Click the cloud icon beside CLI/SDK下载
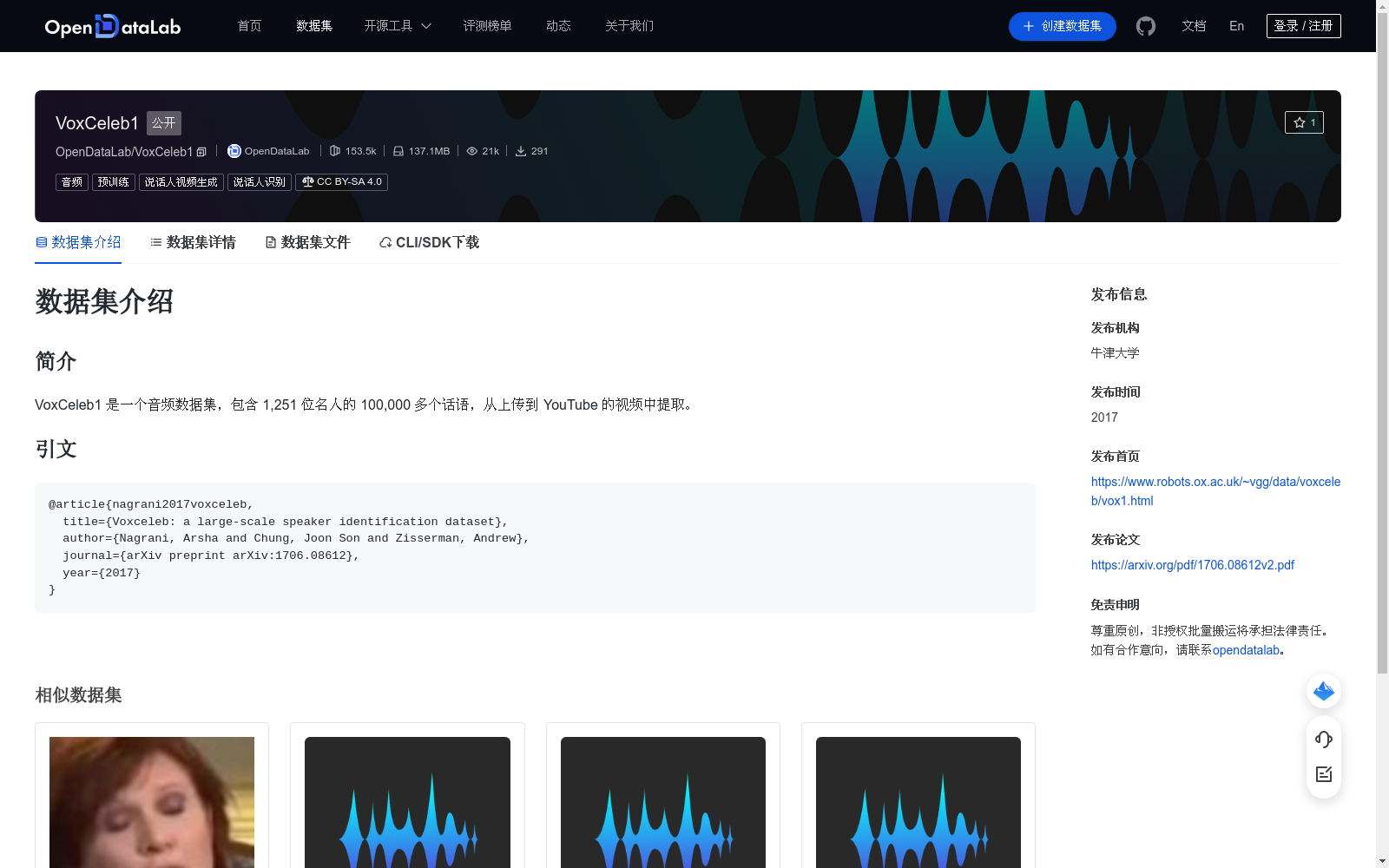 point(385,242)
